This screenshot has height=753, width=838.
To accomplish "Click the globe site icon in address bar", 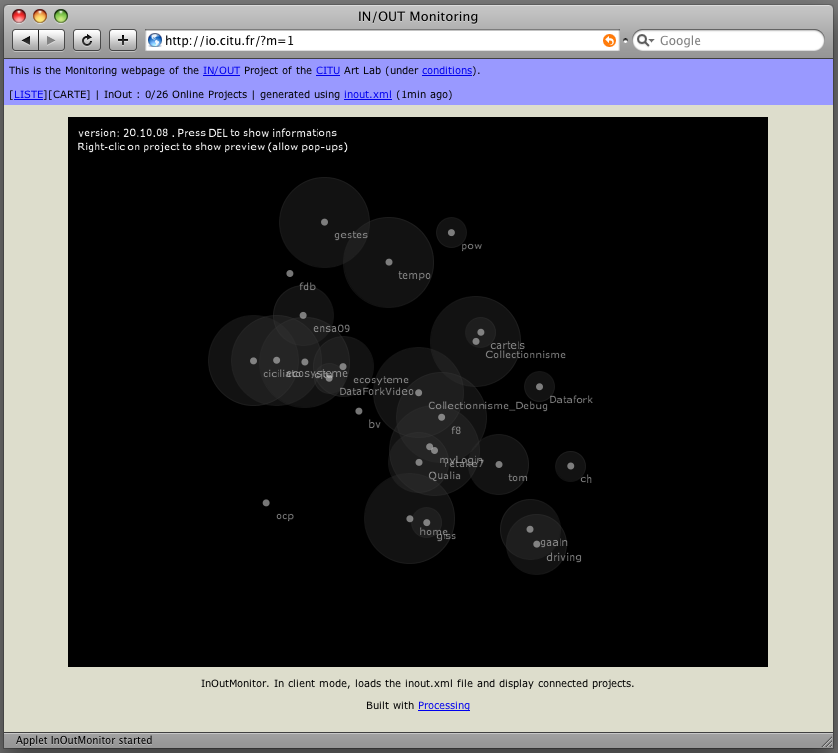I will tap(155, 41).
